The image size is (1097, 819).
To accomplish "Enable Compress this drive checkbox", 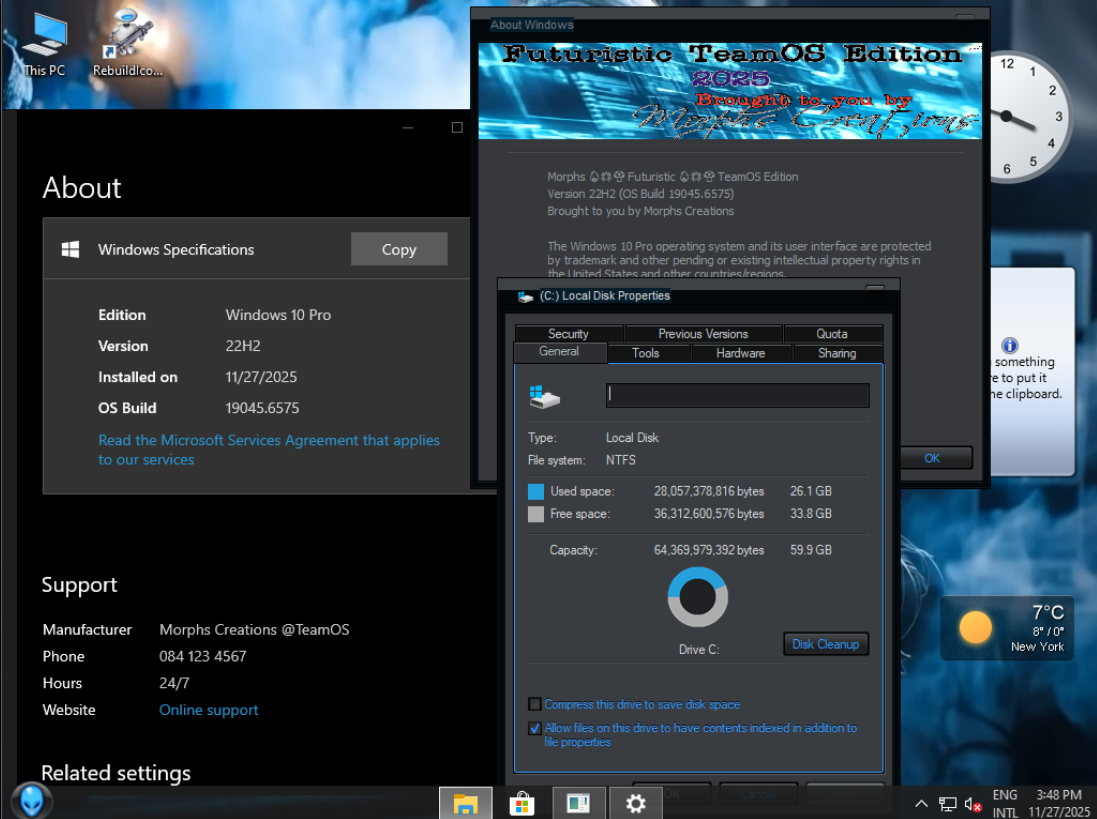I will pyautogui.click(x=535, y=704).
